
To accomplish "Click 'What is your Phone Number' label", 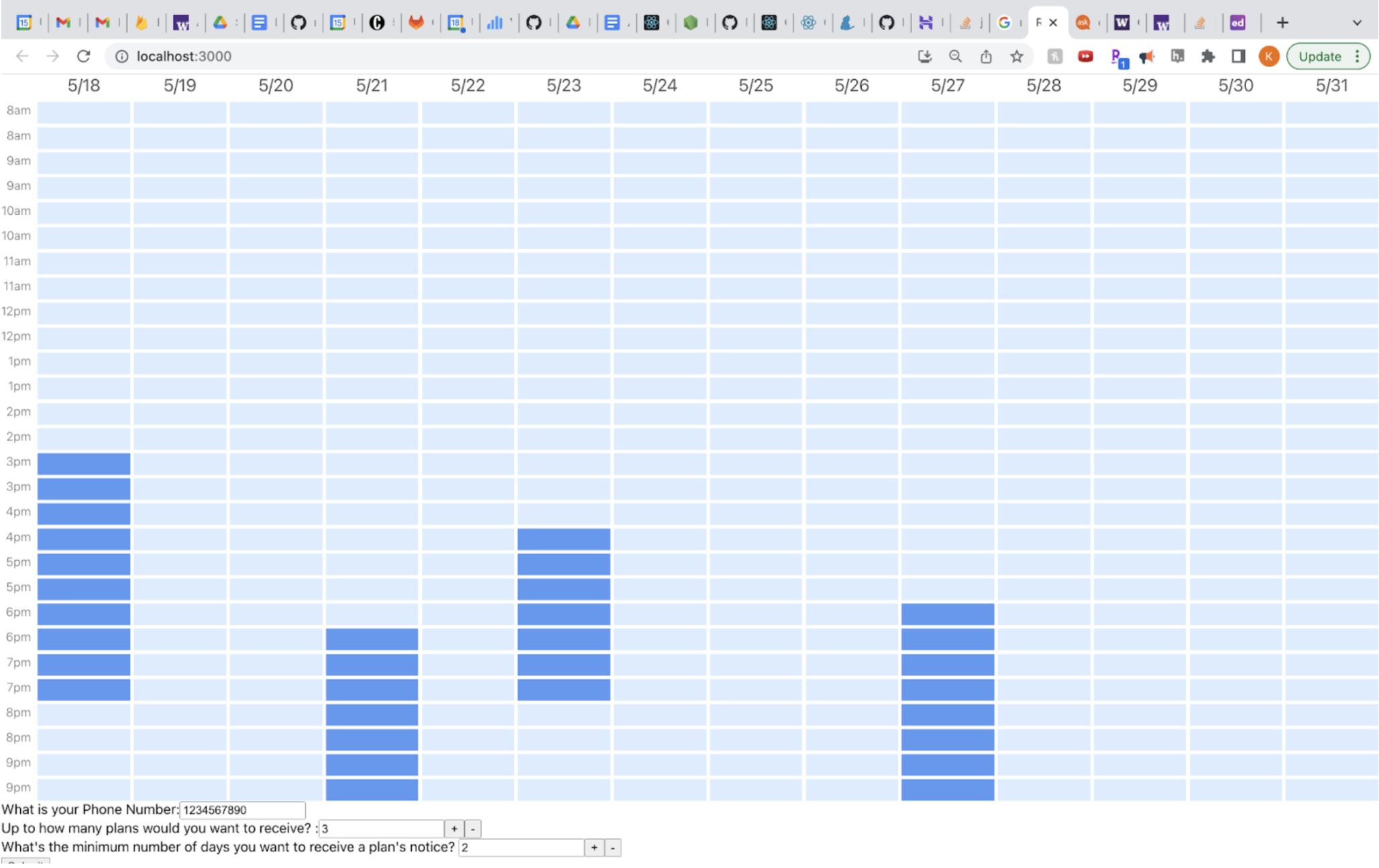I will (89, 809).
